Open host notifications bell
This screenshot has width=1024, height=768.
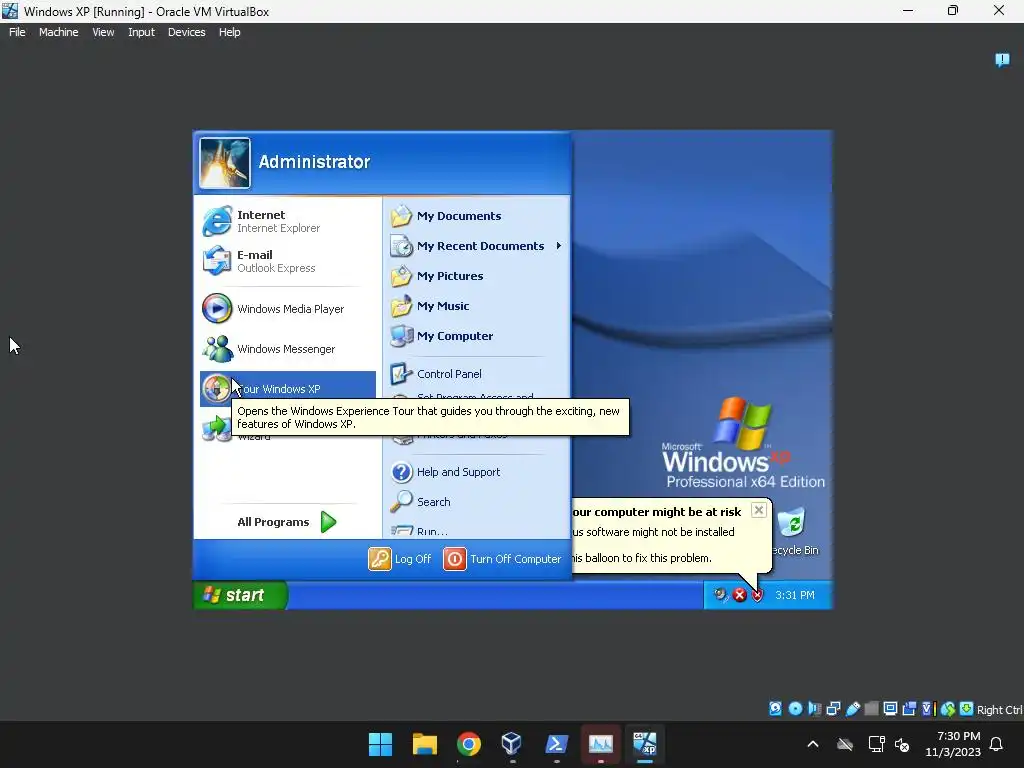coord(997,744)
